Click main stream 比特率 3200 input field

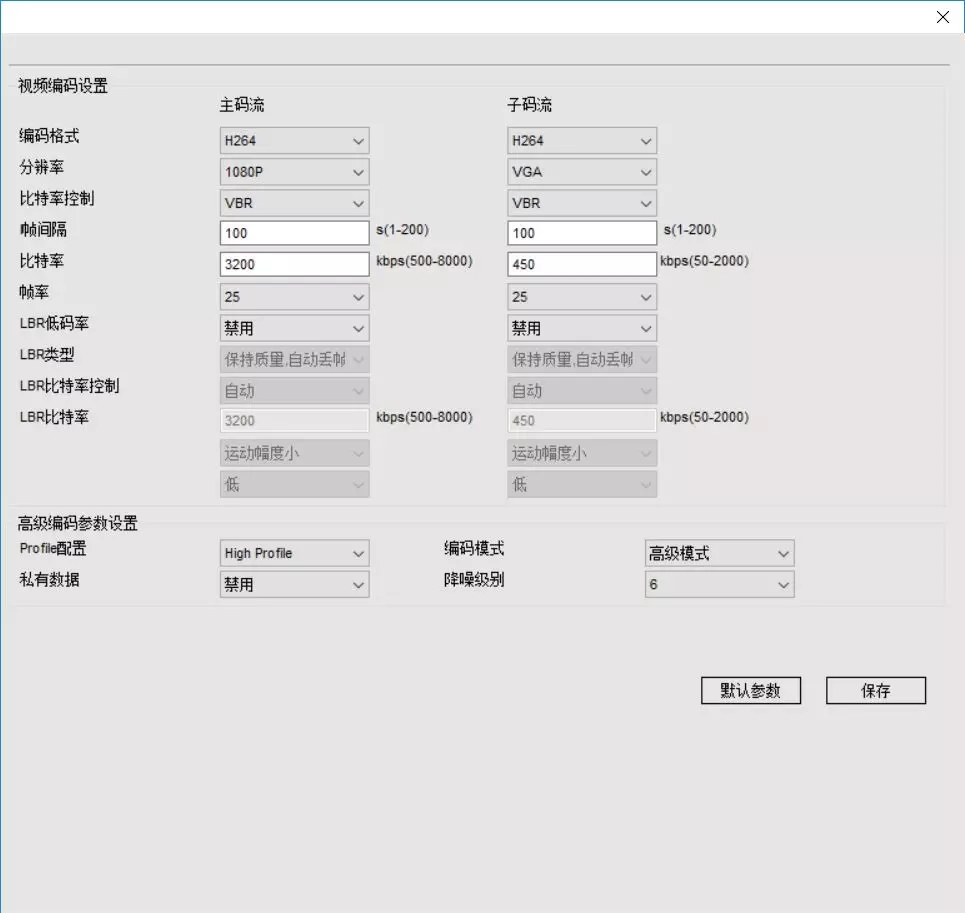tap(294, 265)
